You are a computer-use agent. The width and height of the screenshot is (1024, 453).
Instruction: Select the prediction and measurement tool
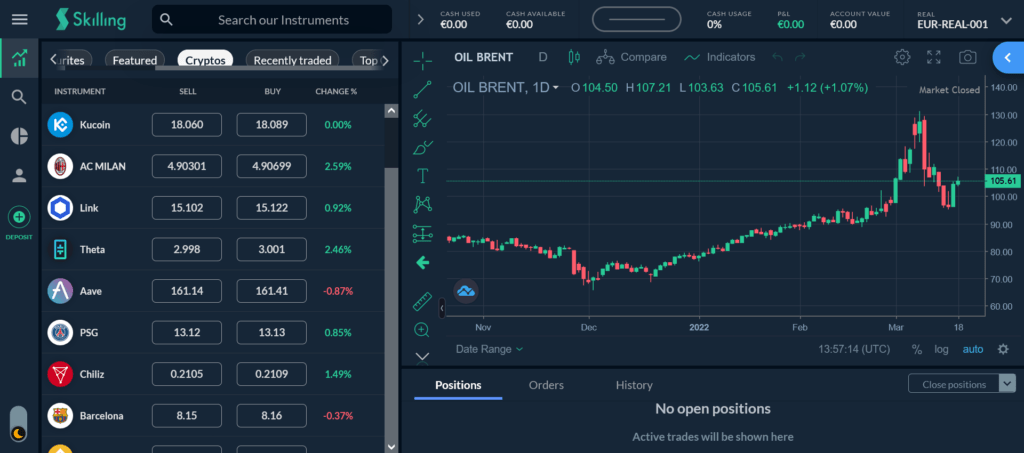pyautogui.click(x=423, y=234)
